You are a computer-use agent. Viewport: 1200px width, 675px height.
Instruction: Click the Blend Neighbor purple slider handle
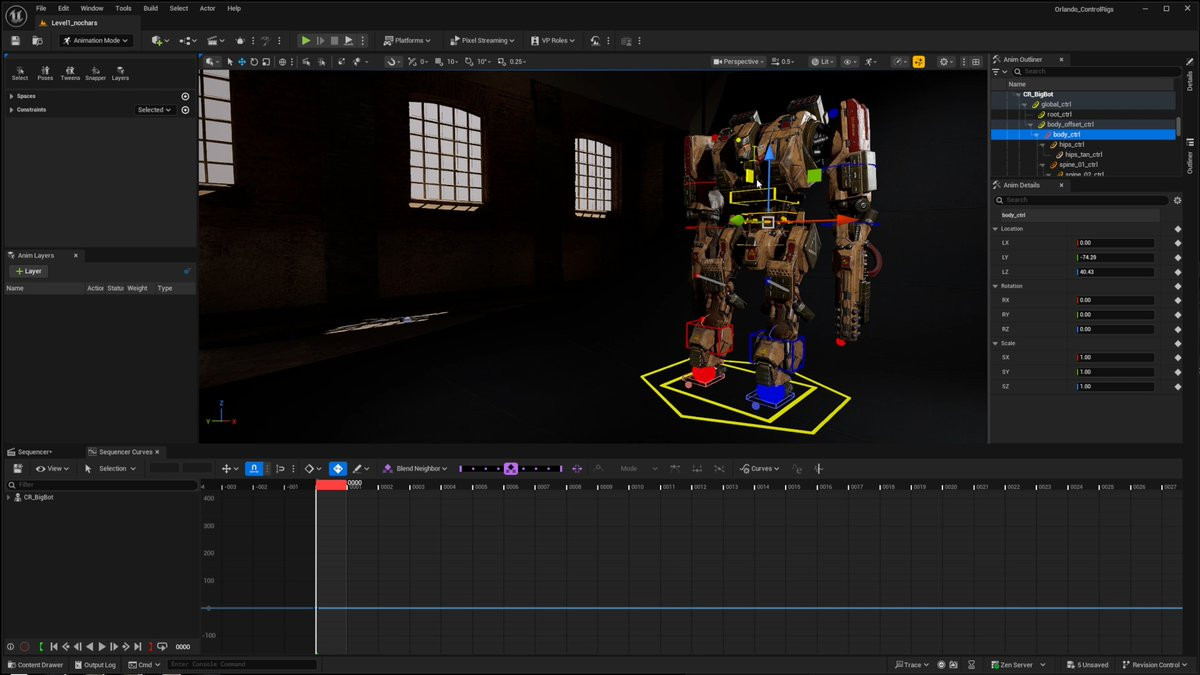click(x=511, y=468)
